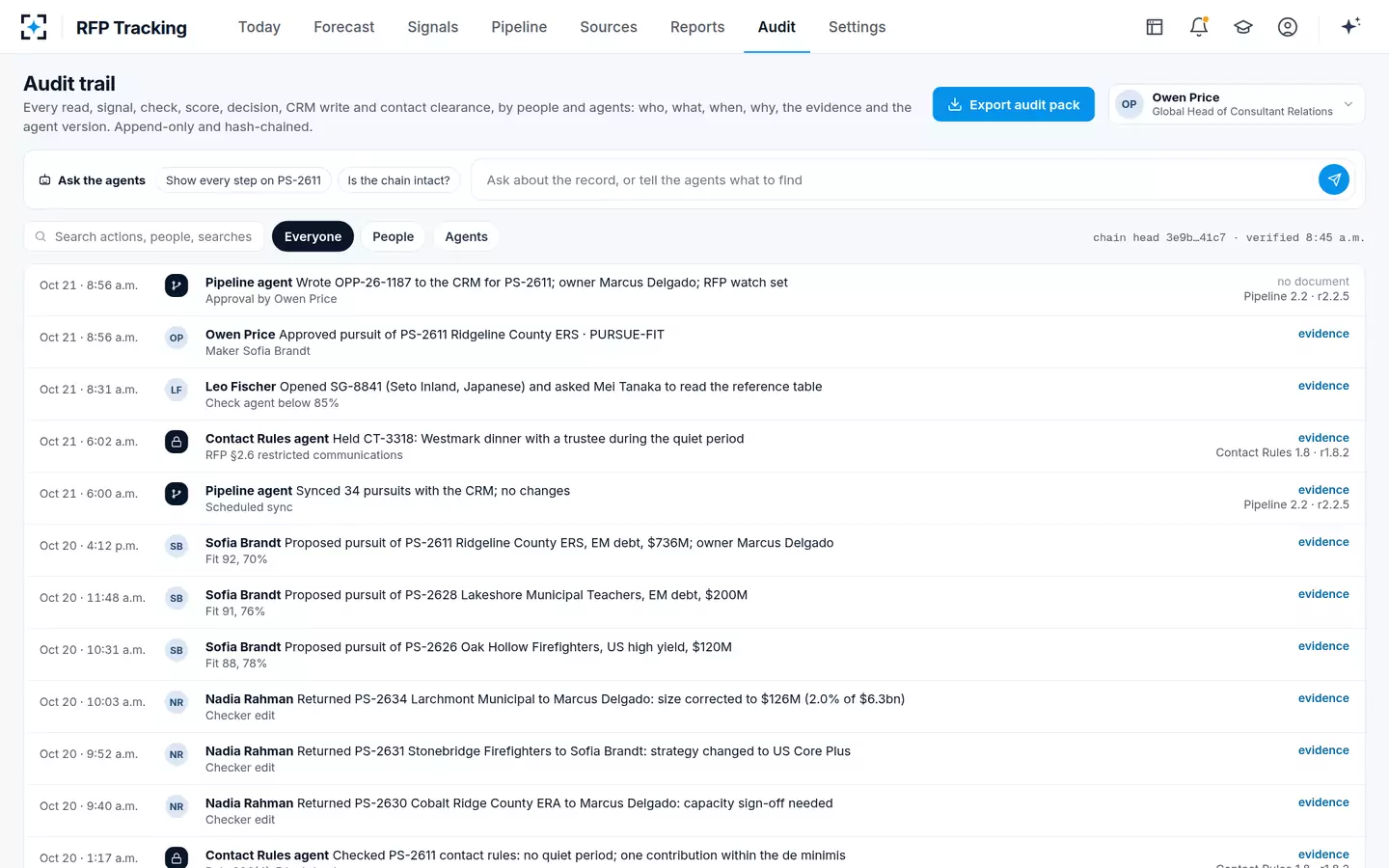Image resolution: width=1389 pixels, height=868 pixels.
Task: Click Sofia Brandt avatar on PS-2611 proposed row
Action: pyautogui.click(x=177, y=546)
